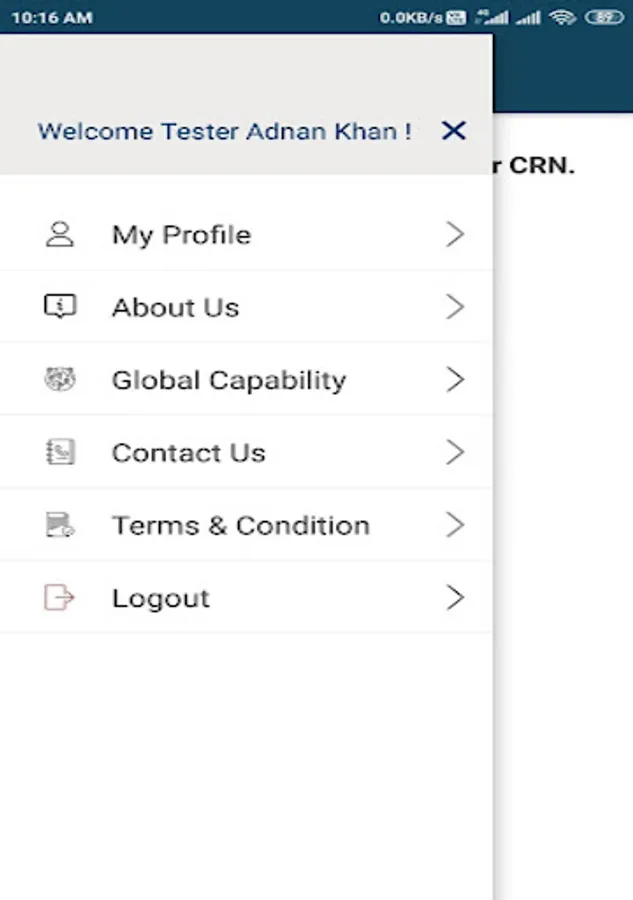Expand About Us using its chevron arrow
The image size is (633, 900).
pyautogui.click(x=455, y=307)
